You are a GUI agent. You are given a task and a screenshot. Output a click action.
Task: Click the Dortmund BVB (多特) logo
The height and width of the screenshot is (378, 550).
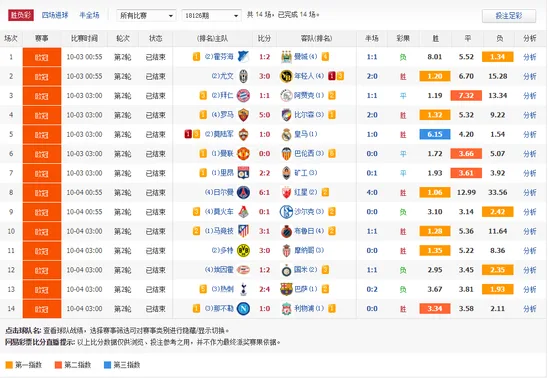click(243, 250)
